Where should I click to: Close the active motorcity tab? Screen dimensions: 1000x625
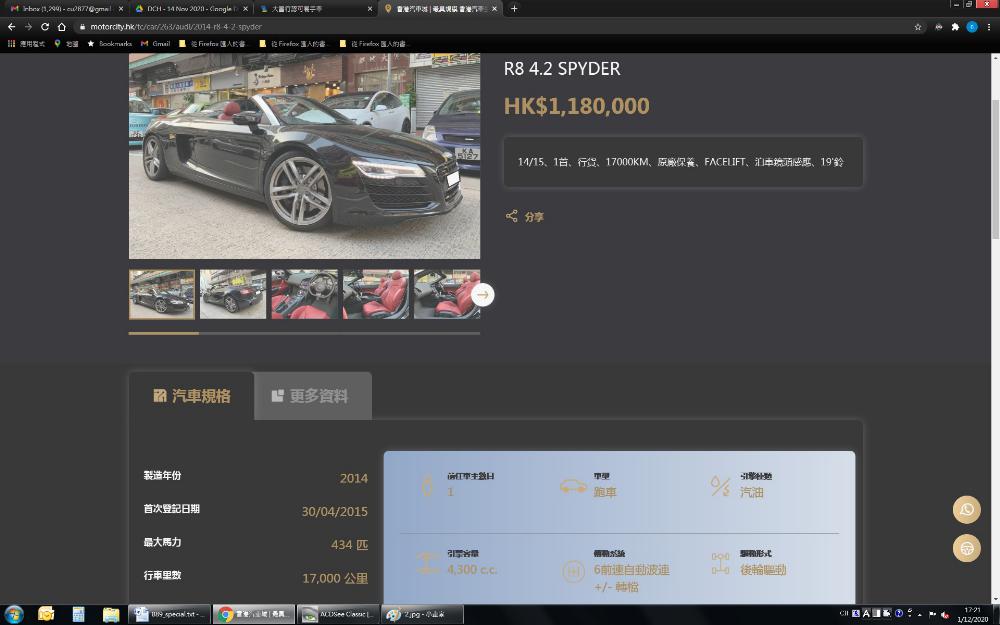[x=494, y=9]
